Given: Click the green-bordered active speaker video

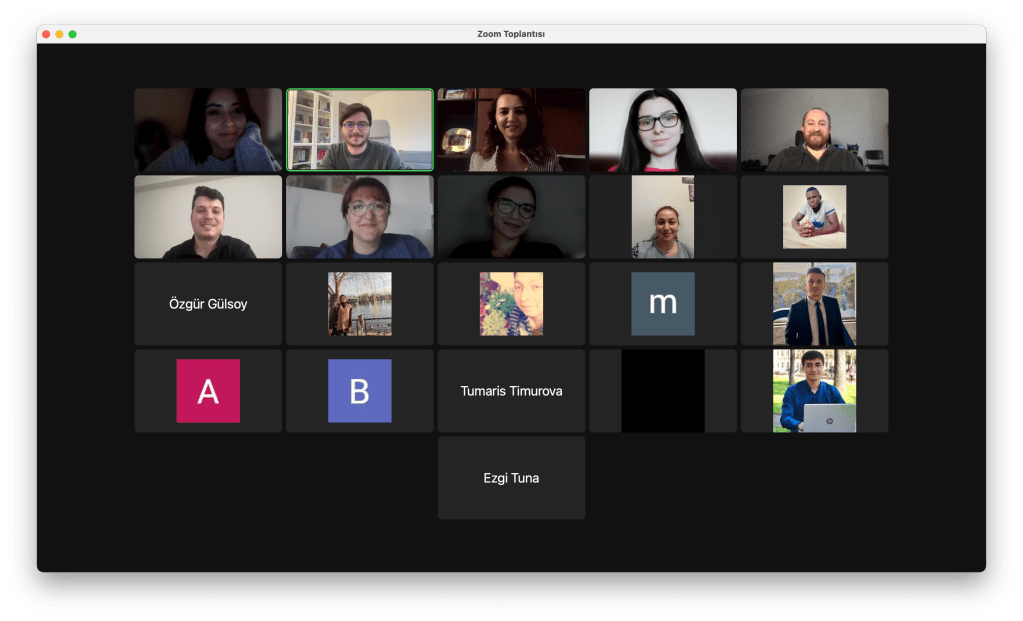Looking at the screenshot, I should [x=360, y=130].
